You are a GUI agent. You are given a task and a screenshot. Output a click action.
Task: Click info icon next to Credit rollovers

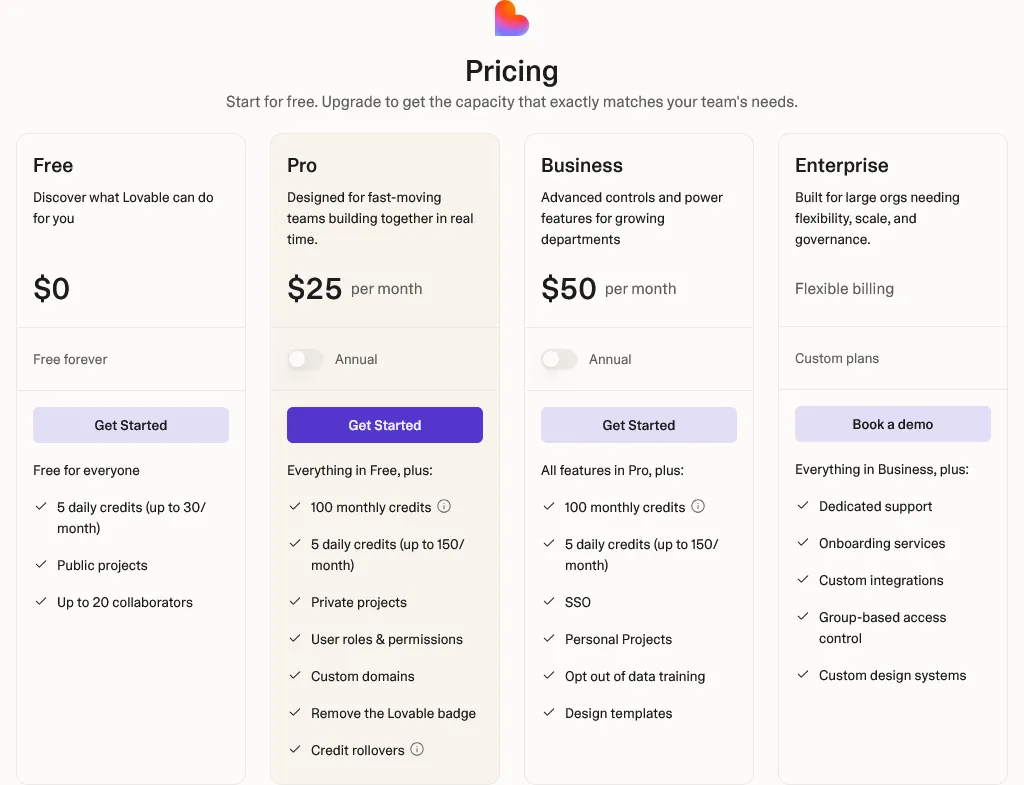pyautogui.click(x=417, y=749)
